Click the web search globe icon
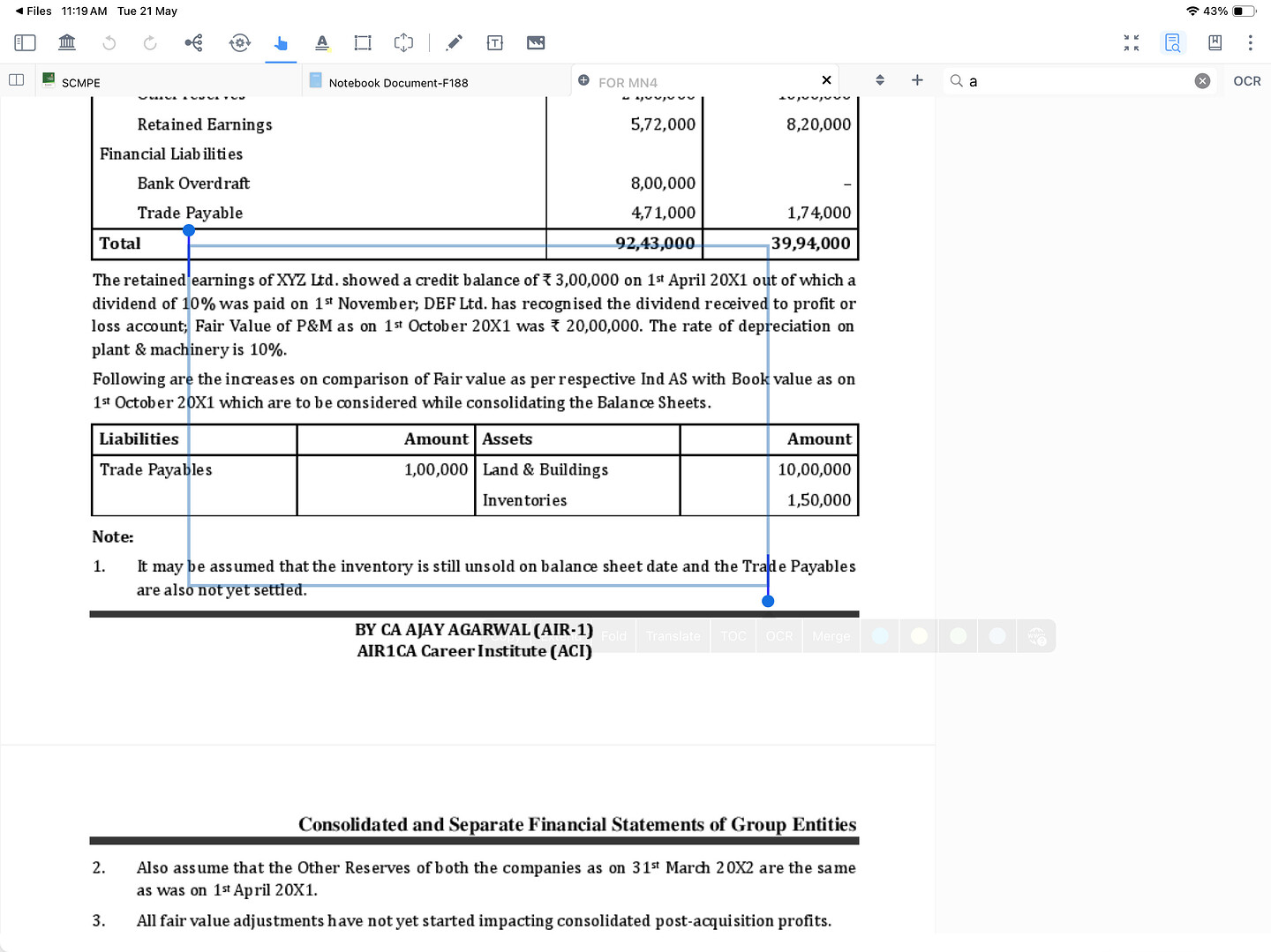 click(x=1037, y=636)
